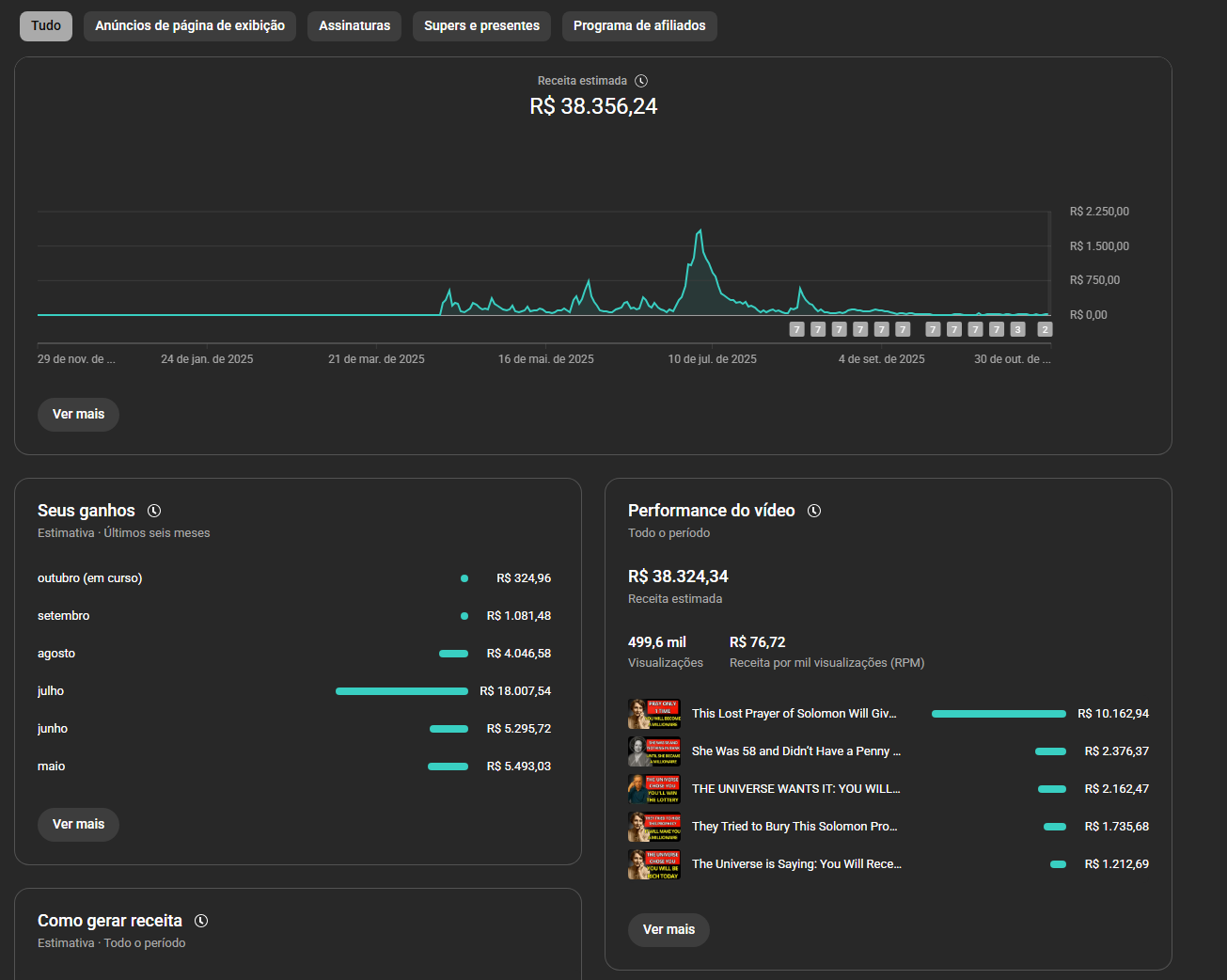Click the clock icon beside Receita estimada
The width and height of the screenshot is (1227, 980).
(641, 81)
